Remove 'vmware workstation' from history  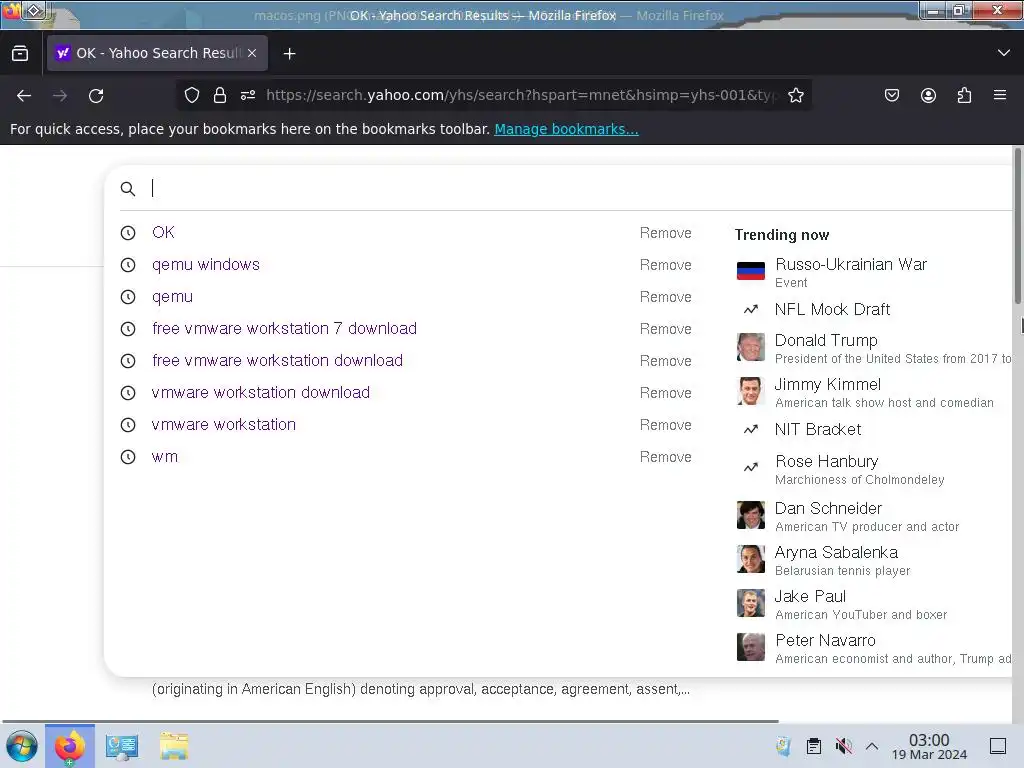[x=665, y=425]
